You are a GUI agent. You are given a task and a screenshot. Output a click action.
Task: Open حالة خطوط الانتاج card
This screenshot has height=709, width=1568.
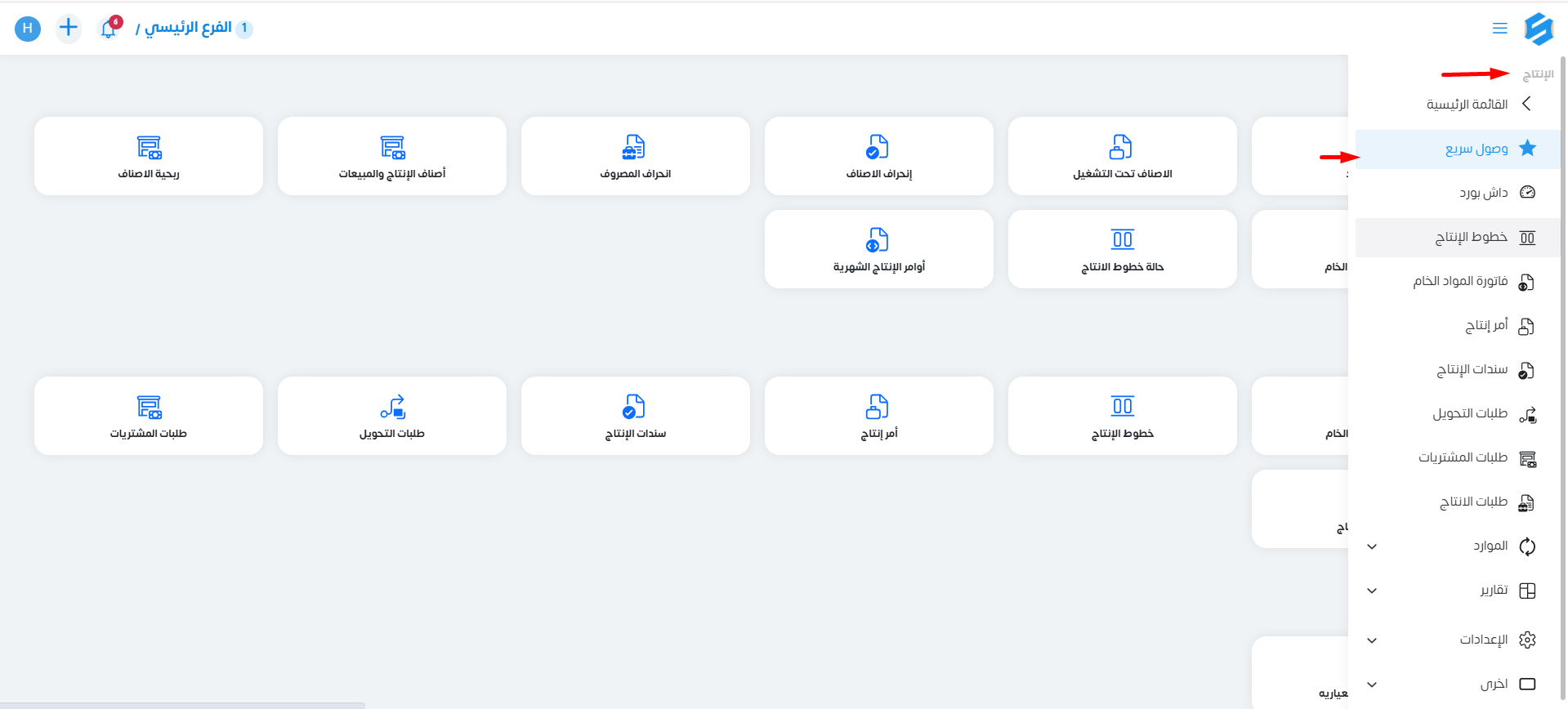point(1122,249)
